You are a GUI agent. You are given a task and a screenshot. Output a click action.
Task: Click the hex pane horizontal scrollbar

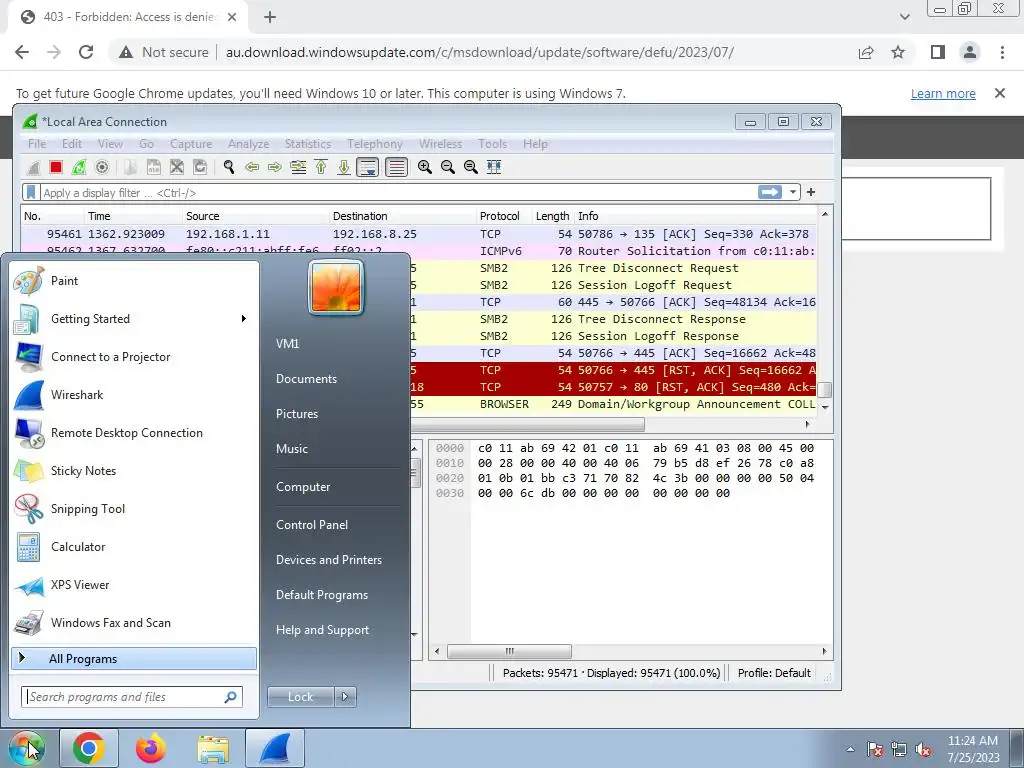509,651
